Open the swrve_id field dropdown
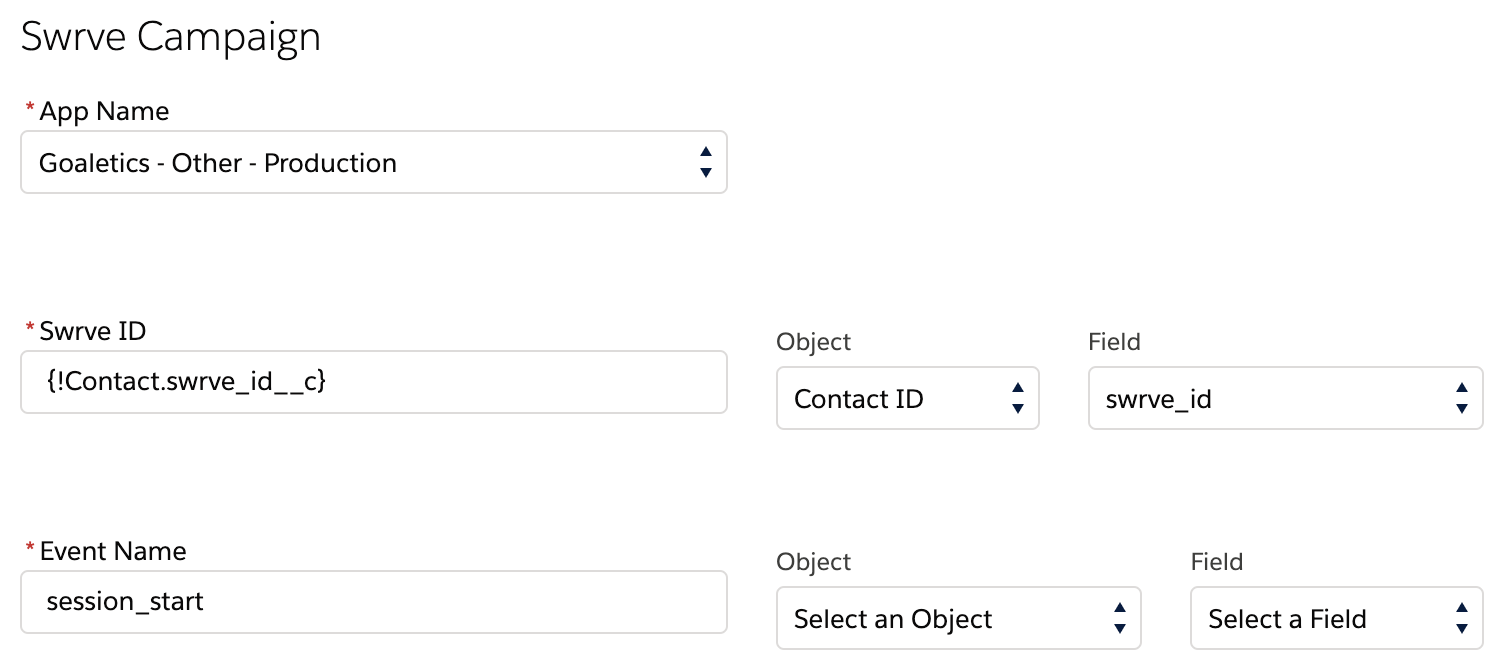The height and width of the screenshot is (670, 1504). click(1286, 398)
